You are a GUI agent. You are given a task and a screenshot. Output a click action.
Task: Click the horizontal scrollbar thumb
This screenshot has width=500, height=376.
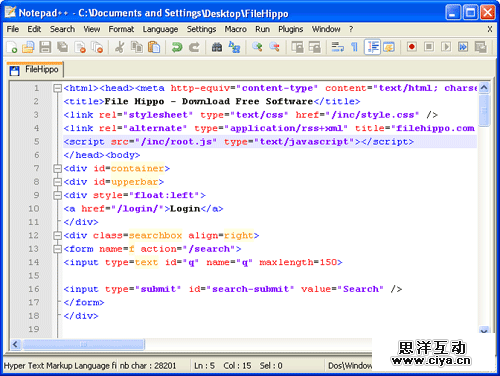(x=83, y=344)
